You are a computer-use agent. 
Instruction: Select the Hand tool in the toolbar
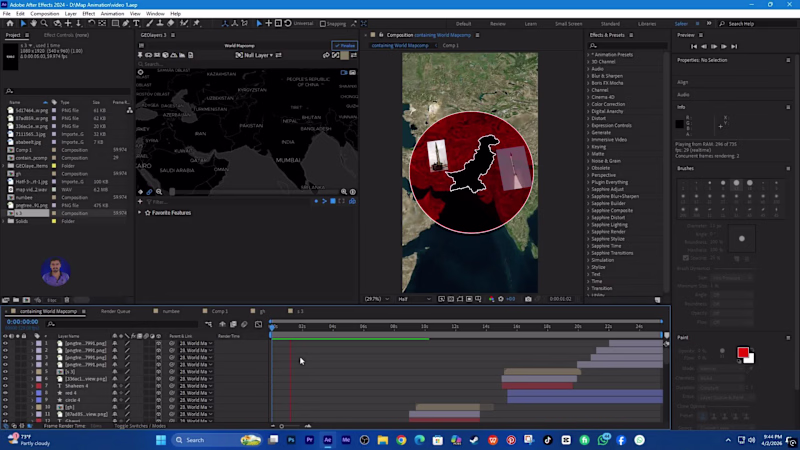pos(32,23)
